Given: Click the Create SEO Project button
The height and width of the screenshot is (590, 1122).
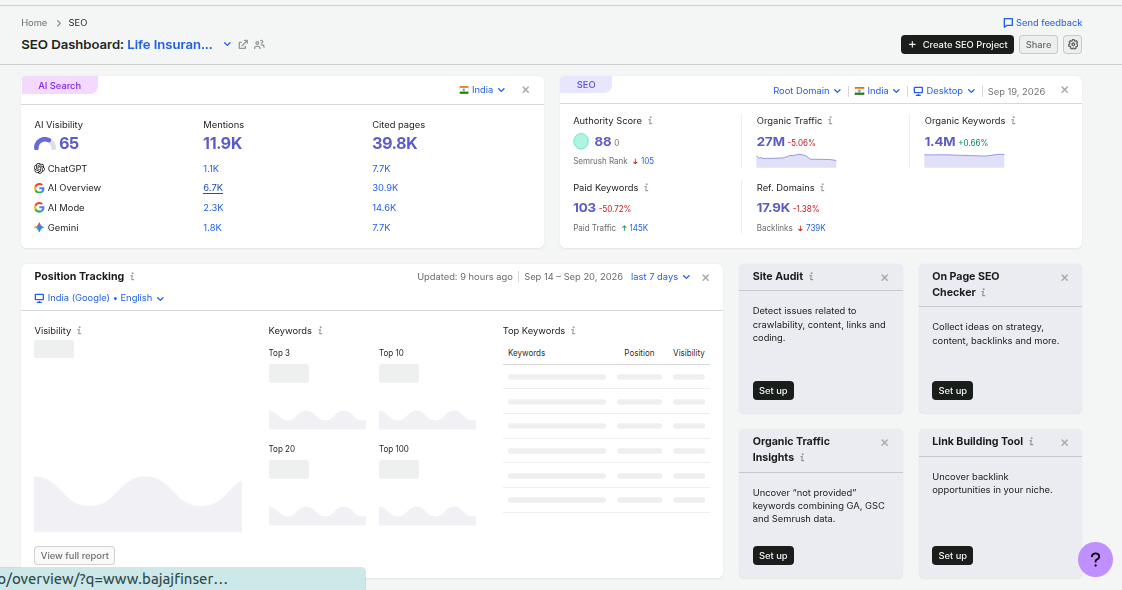Looking at the screenshot, I should point(957,44).
